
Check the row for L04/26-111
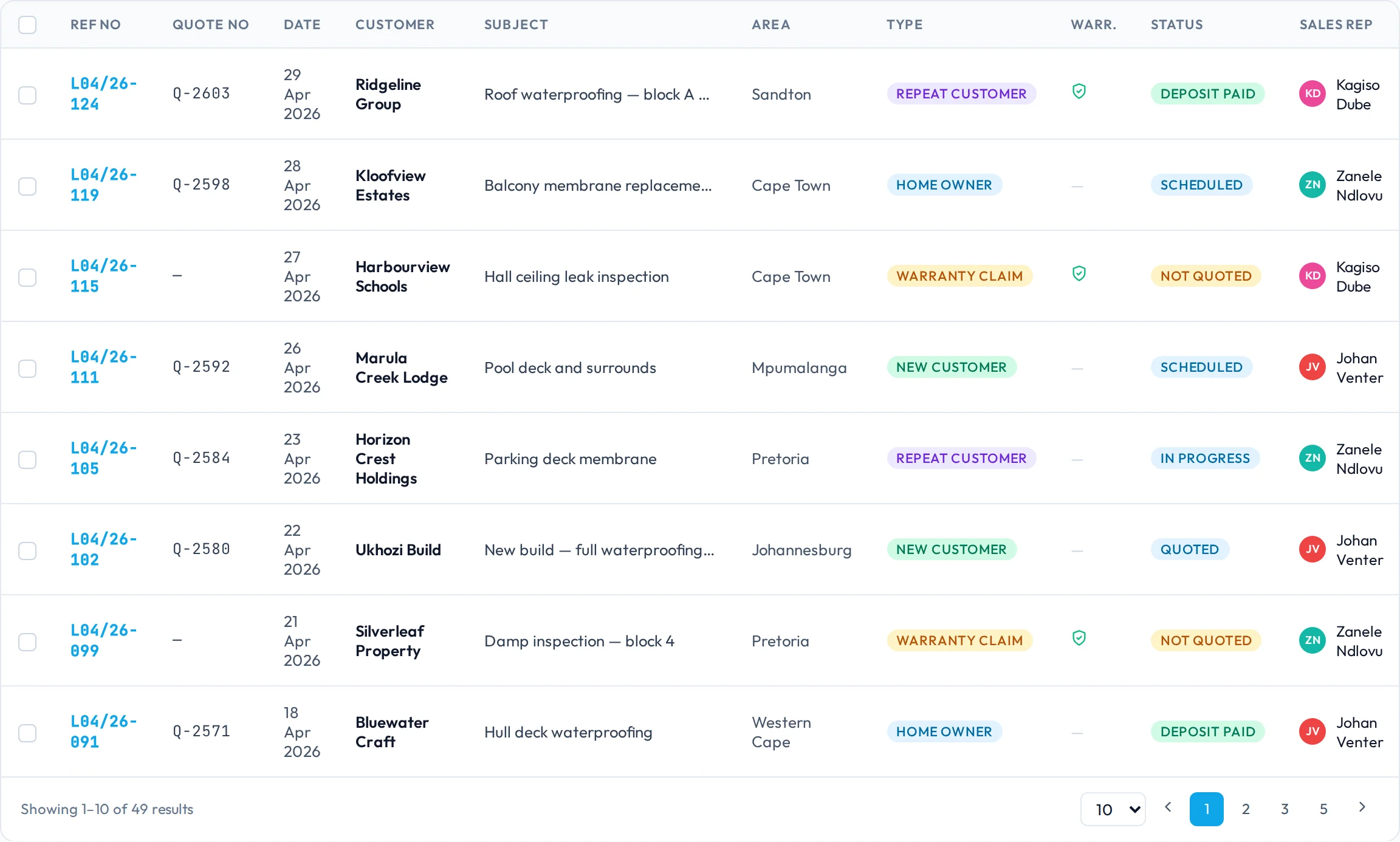click(27, 369)
